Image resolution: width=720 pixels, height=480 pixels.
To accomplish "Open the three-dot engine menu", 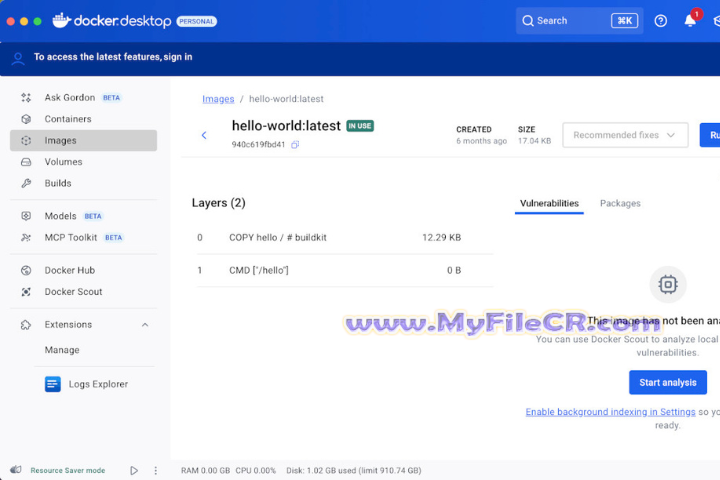I will (x=156, y=470).
